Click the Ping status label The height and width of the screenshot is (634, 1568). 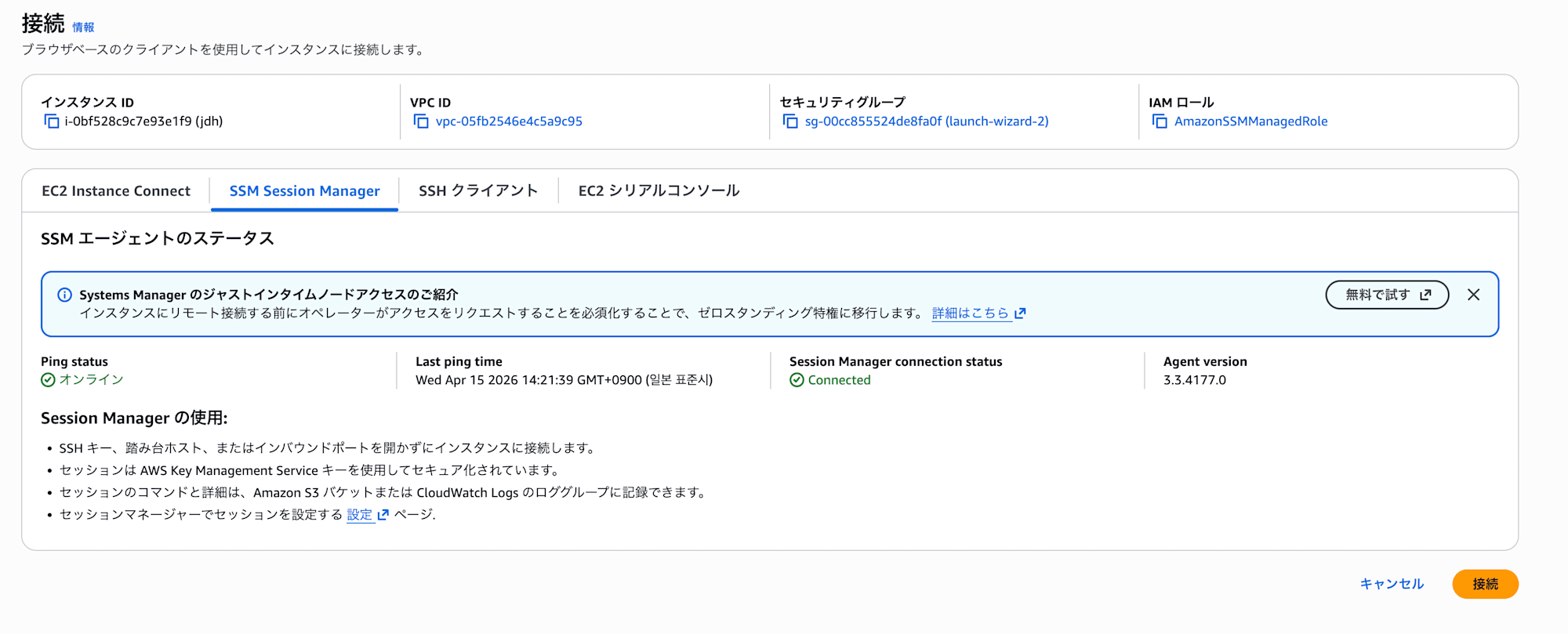click(74, 362)
